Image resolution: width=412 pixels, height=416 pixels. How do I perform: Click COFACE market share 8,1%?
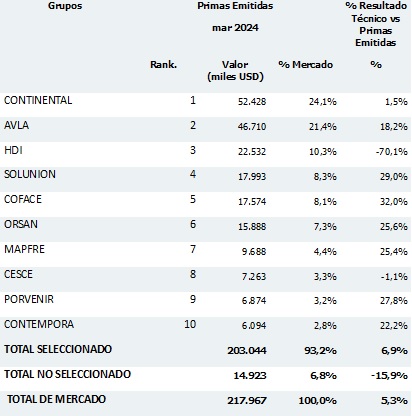(325, 201)
